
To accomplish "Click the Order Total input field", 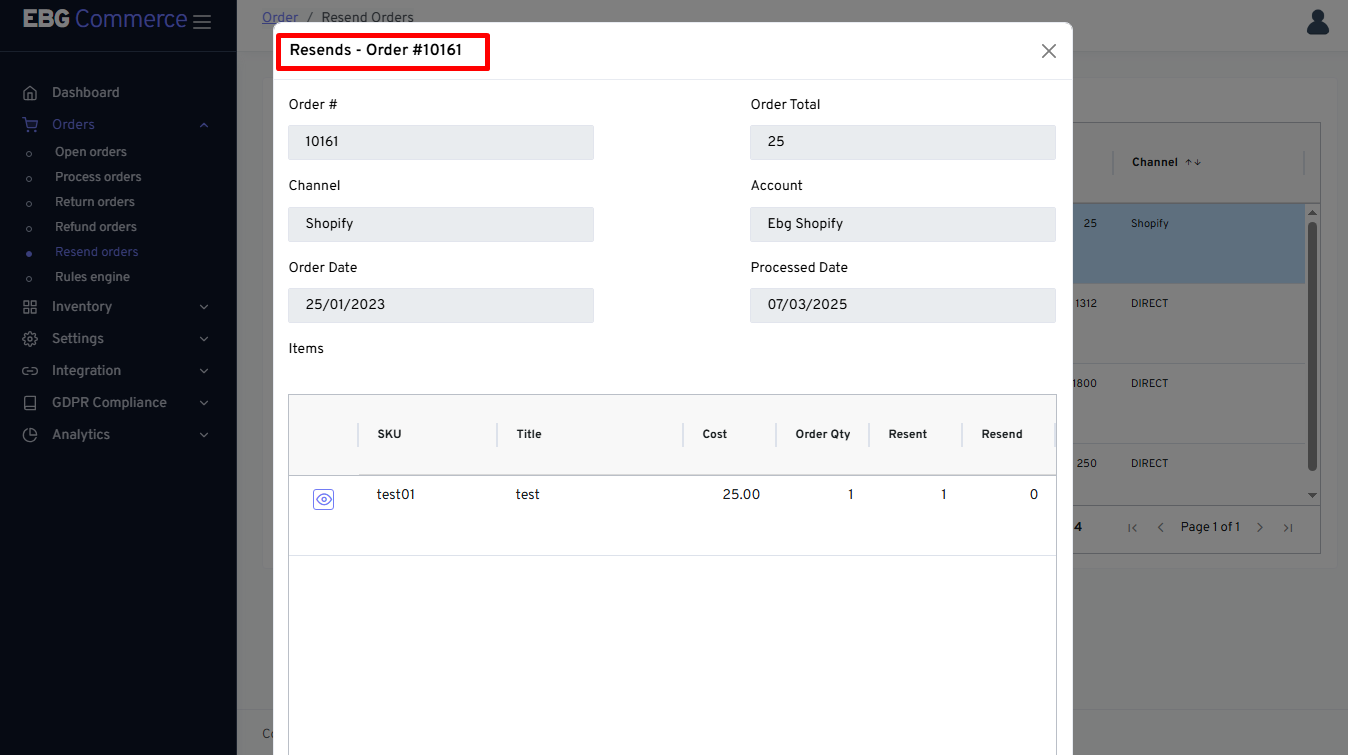I will [x=902, y=142].
